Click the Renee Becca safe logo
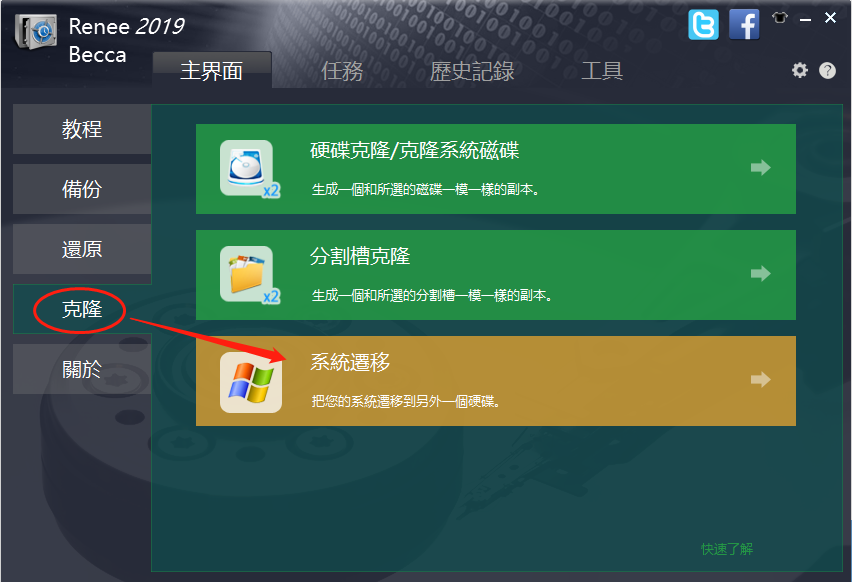The width and height of the screenshot is (852, 582). 36,32
